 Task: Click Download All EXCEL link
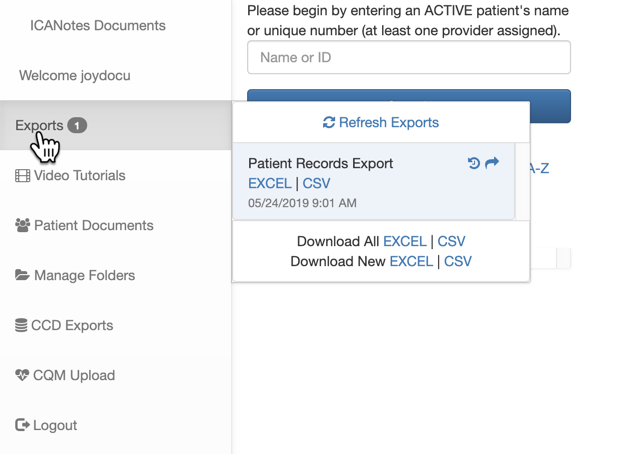404,241
